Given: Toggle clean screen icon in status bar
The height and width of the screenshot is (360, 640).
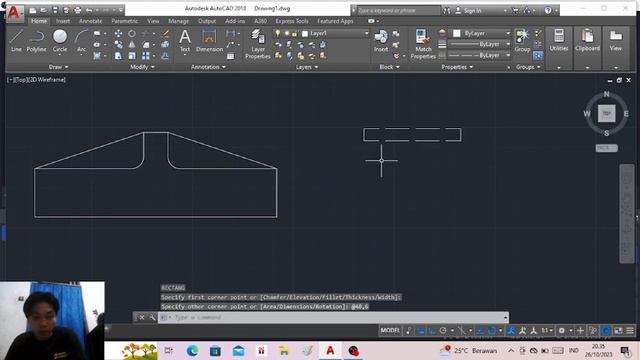Looking at the screenshot, I should pos(618,331).
